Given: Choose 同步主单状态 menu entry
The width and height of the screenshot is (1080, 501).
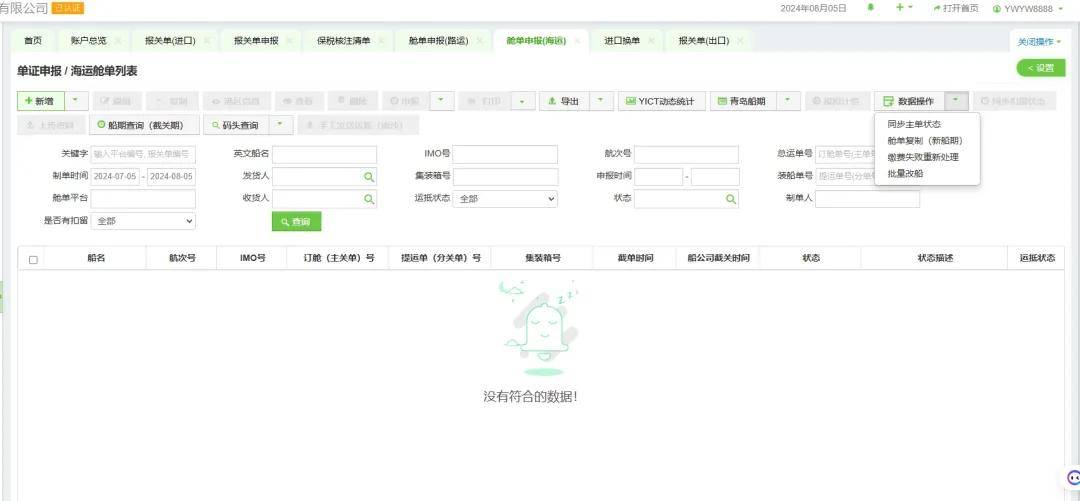Looking at the screenshot, I should point(913,124).
